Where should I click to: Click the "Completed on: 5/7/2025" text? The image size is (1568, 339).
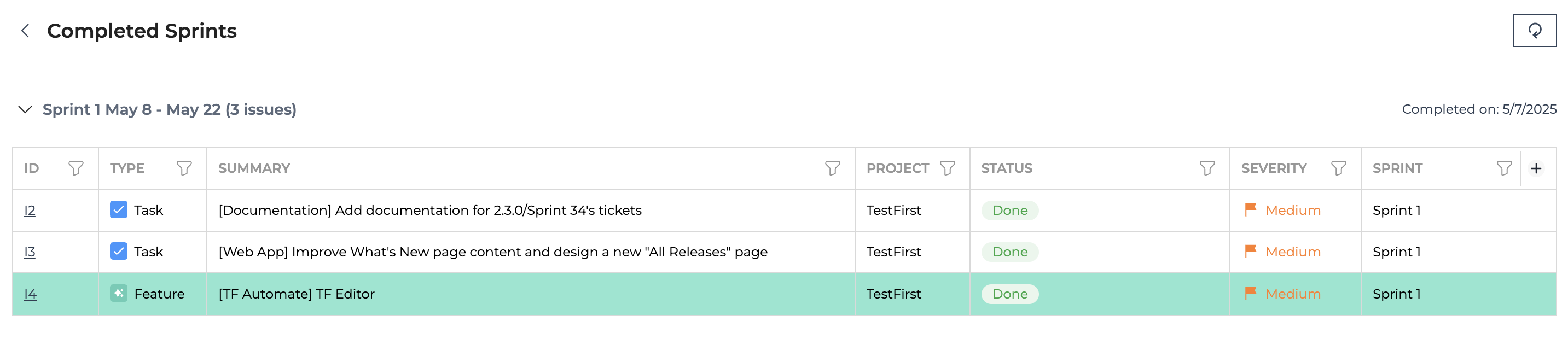1478,109
